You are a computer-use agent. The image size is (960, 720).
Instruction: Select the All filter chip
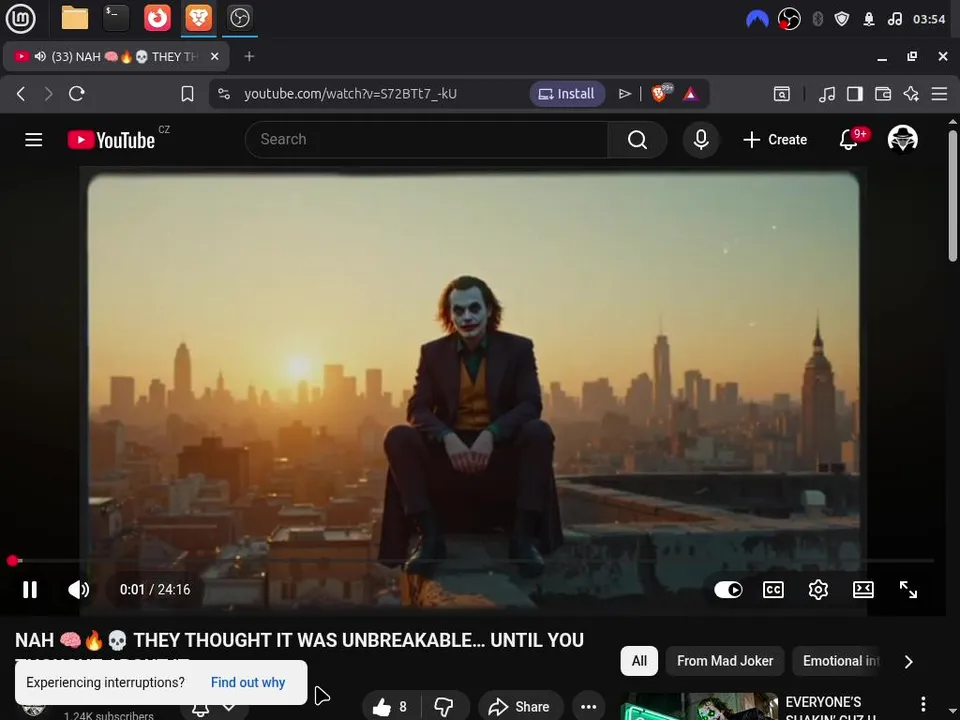(639, 661)
